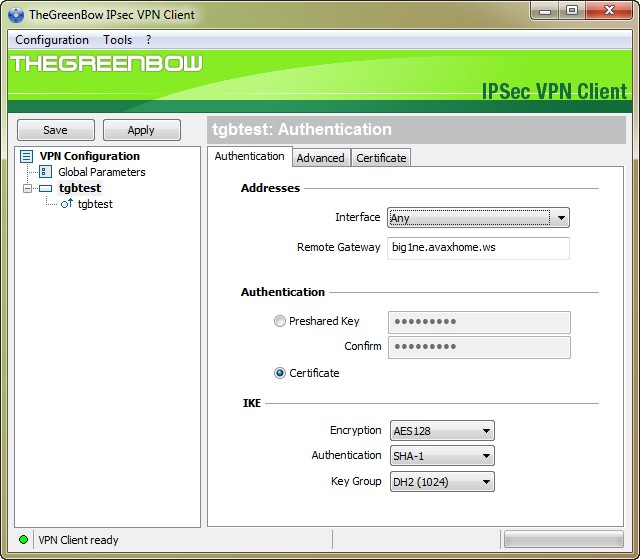Image resolution: width=640 pixels, height=560 pixels.
Task: Select the bold tgbtest tree entry
Action: pyautogui.click(x=80, y=188)
